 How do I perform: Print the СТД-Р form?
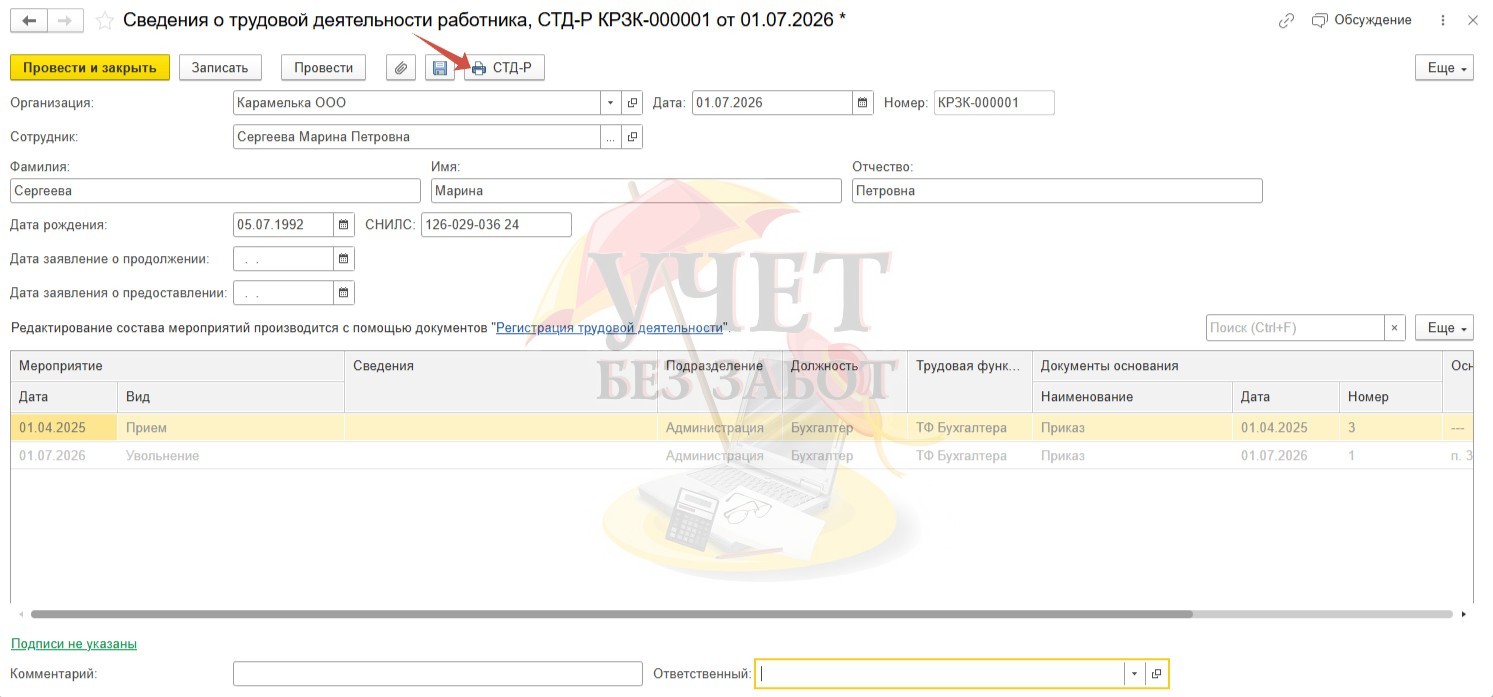504,68
